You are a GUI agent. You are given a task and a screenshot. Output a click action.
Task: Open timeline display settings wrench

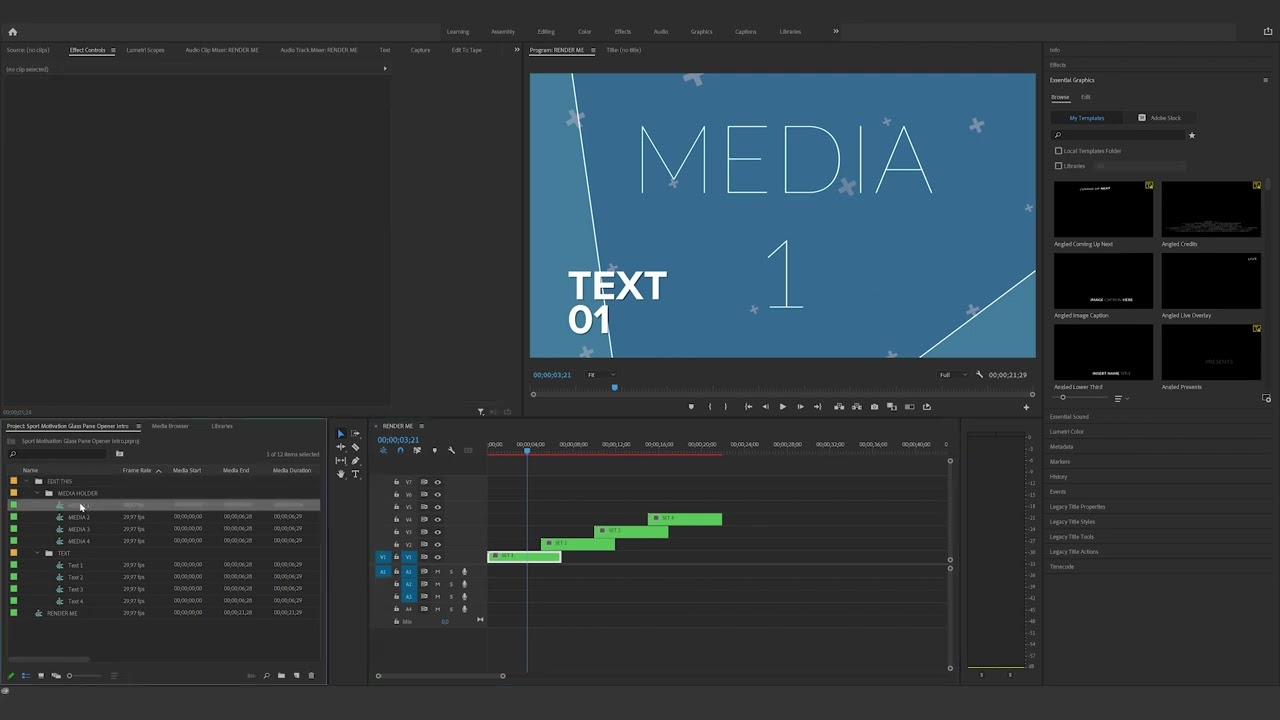451,451
